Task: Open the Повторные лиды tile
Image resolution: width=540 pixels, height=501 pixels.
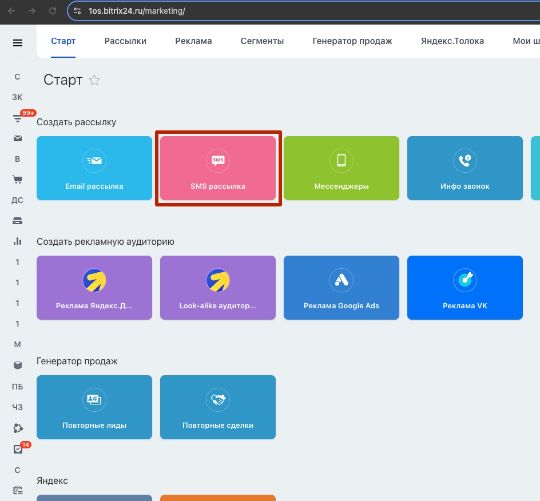Action: (94, 407)
